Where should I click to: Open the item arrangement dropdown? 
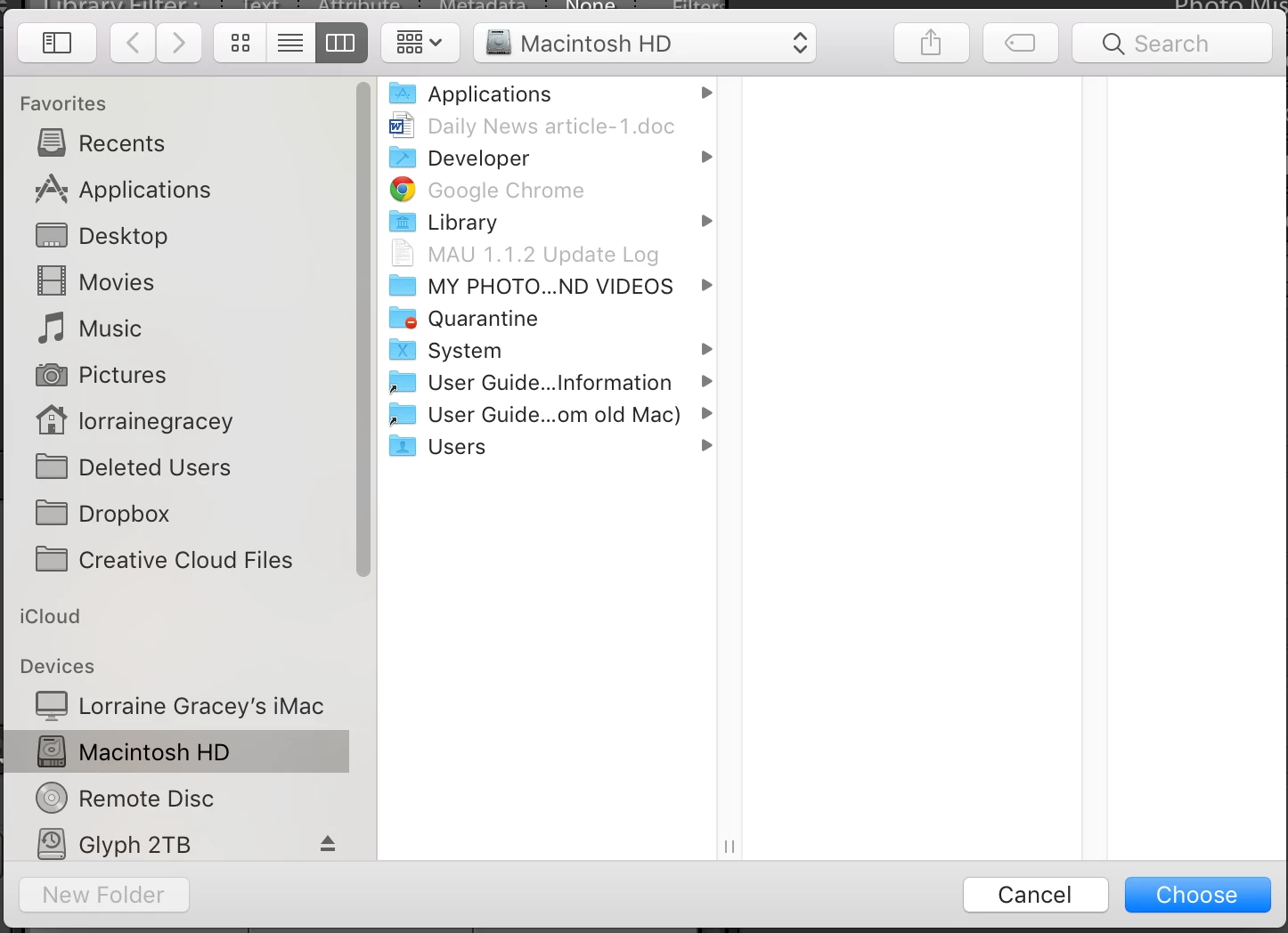pos(420,43)
